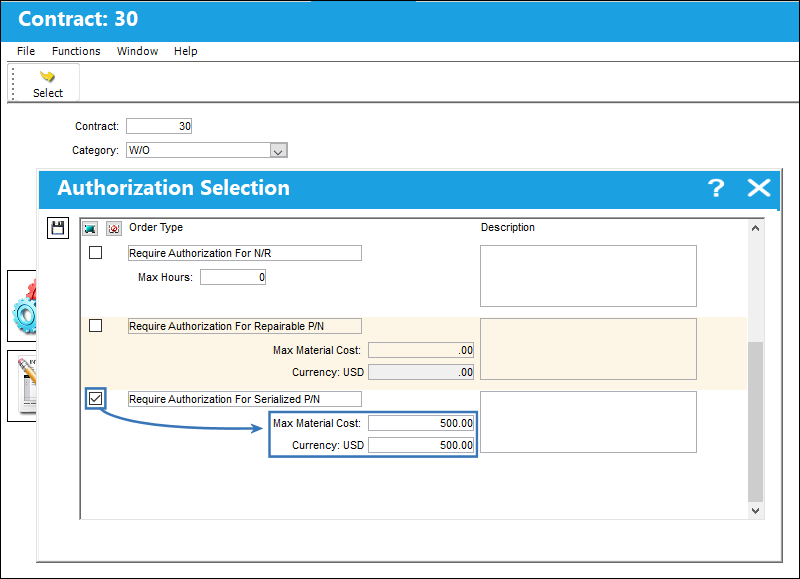Open the Functions menu

coord(76,51)
